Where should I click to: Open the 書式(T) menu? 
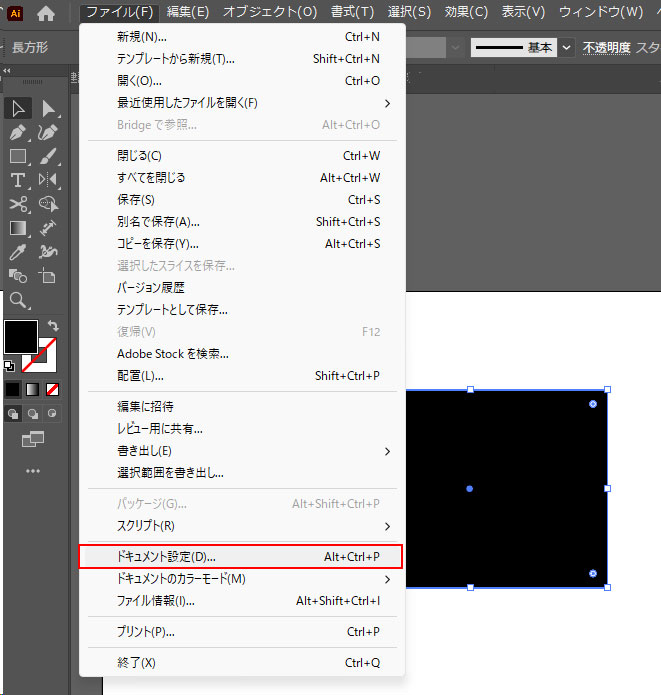(352, 12)
